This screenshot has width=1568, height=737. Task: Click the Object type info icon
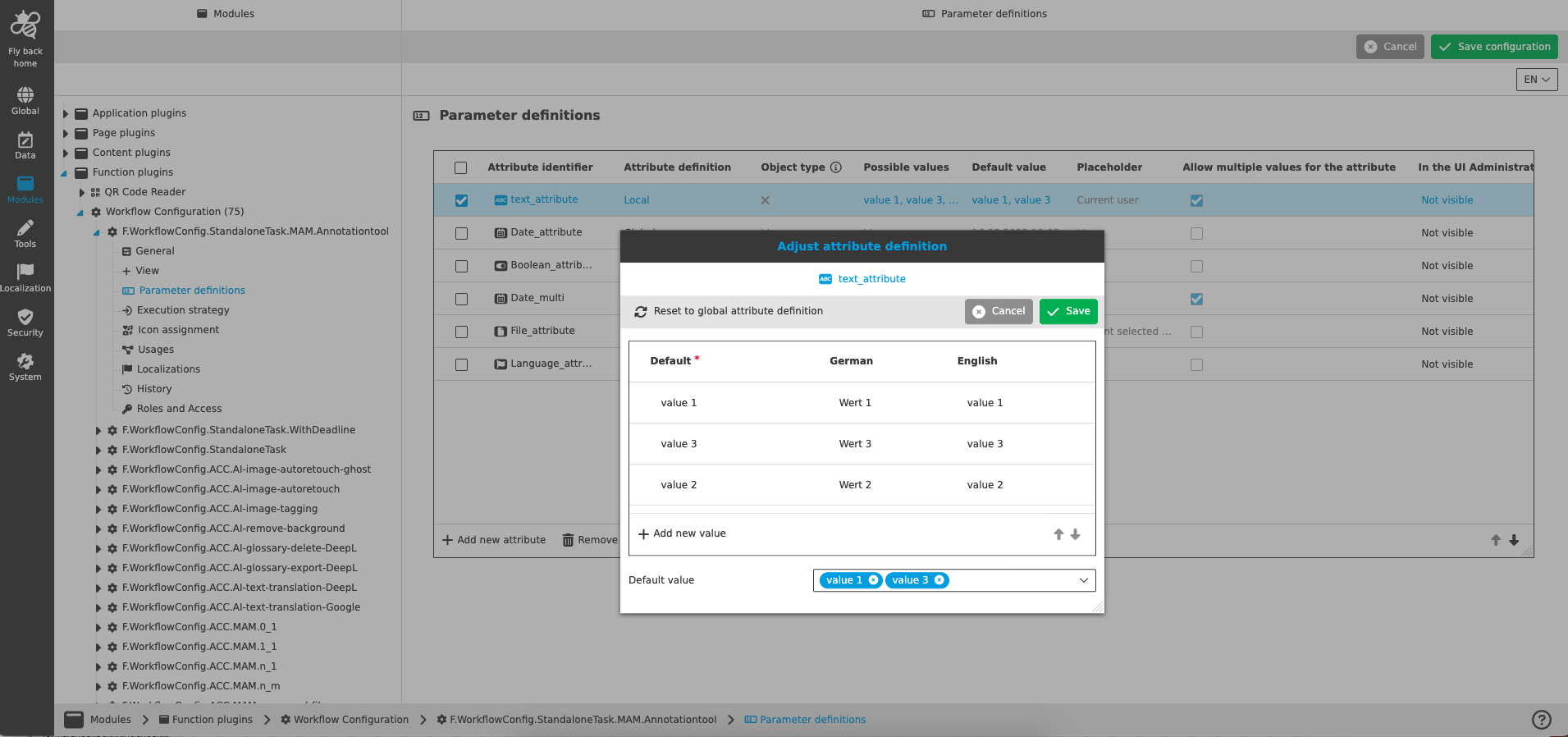point(836,167)
